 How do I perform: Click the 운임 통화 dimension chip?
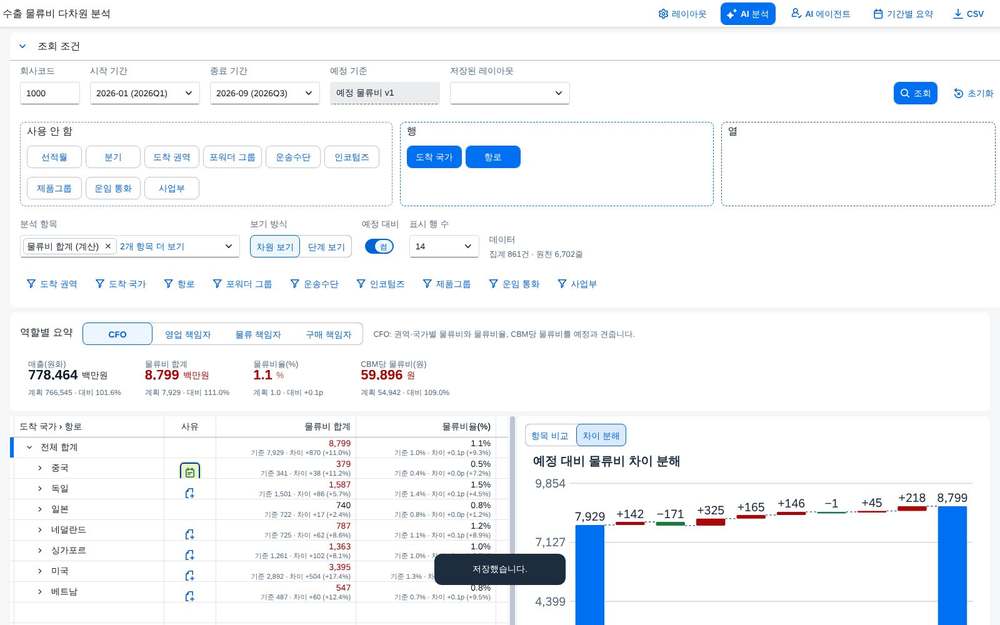coord(113,188)
